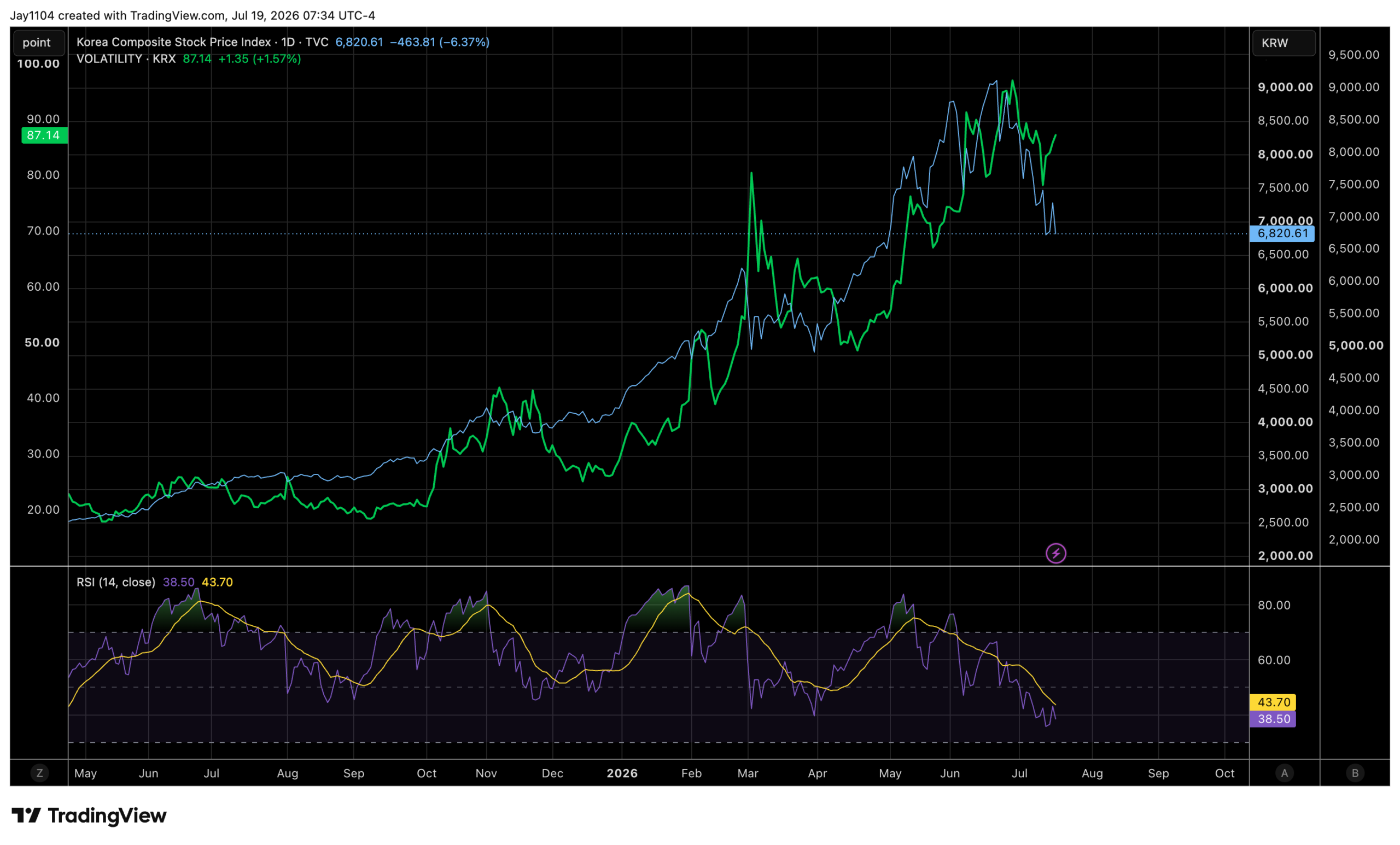This screenshot has width=1400, height=845.
Task: Click the blue '6,820.61' value in the legend
Action: (x=359, y=42)
